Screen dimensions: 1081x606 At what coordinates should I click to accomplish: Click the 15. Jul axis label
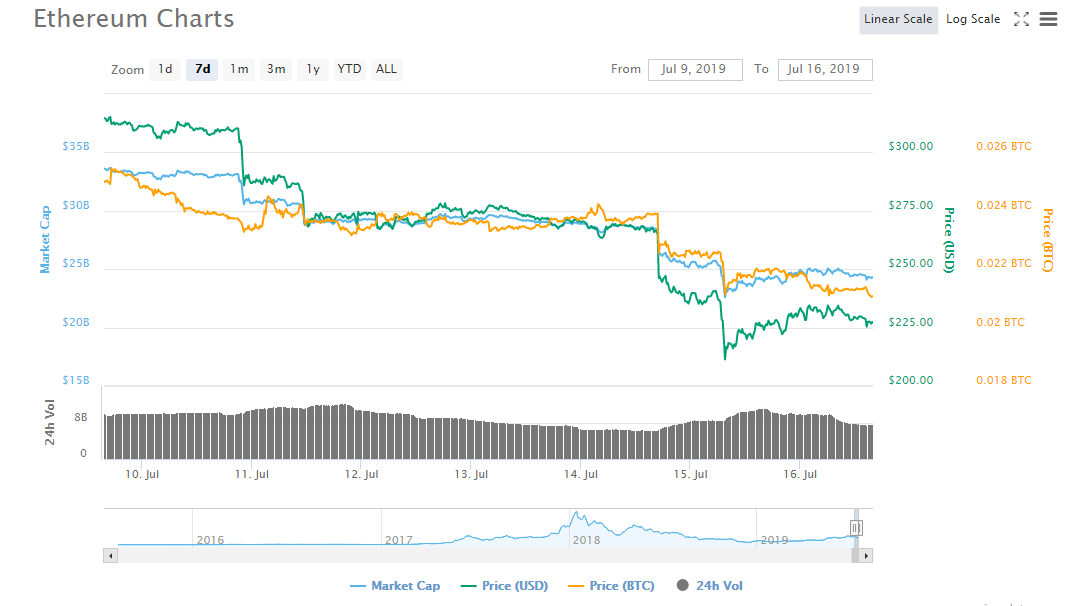(x=690, y=474)
